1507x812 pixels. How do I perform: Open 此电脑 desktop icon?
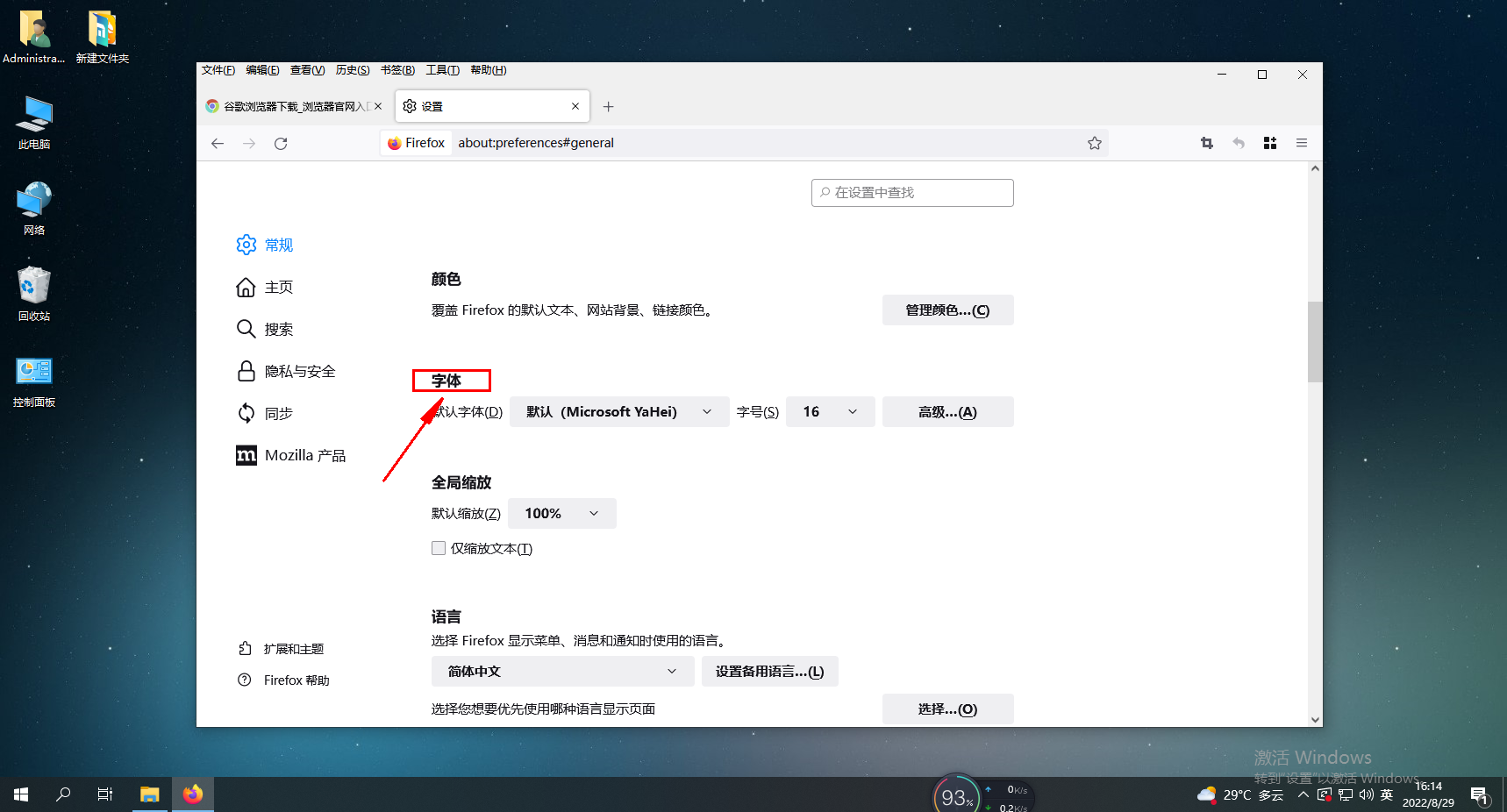point(34,124)
